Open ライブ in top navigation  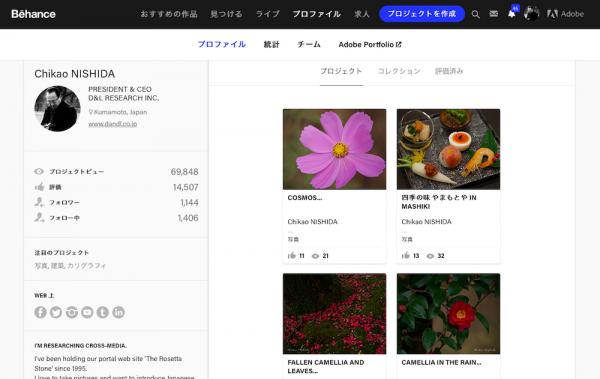(x=267, y=14)
